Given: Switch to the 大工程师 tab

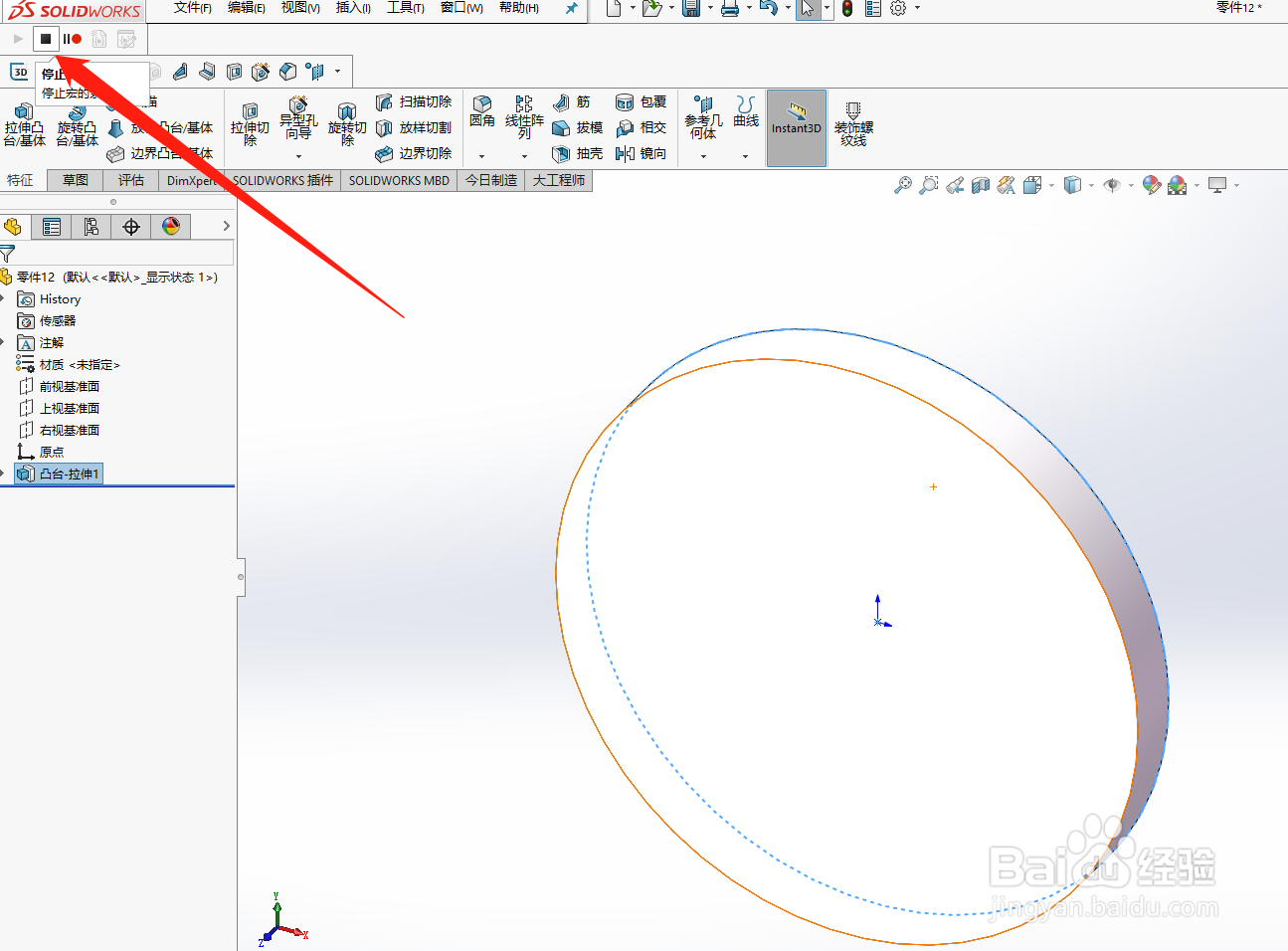Looking at the screenshot, I should coord(559,180).
